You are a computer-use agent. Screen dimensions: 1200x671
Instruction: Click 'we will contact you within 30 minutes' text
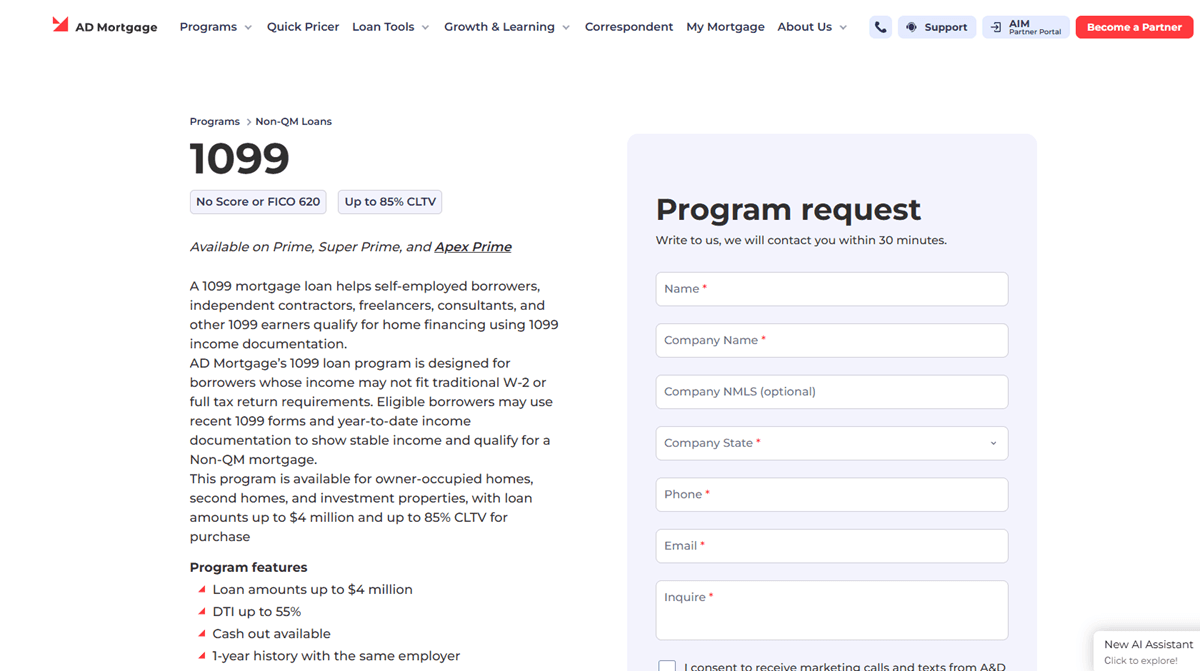(835, 240)
